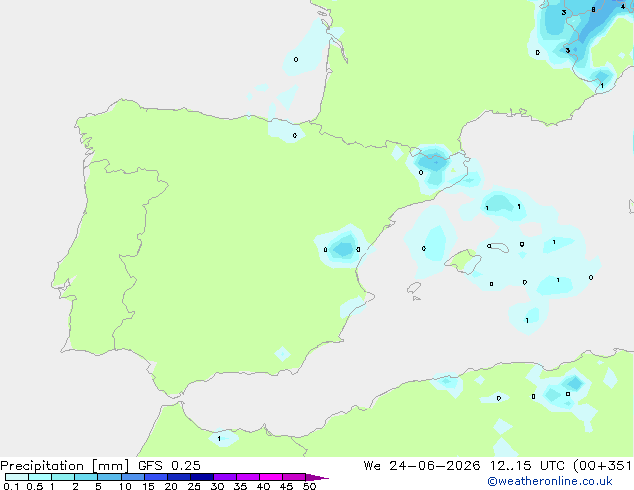Click the "45" legend scale label

[x=286, y=486]
